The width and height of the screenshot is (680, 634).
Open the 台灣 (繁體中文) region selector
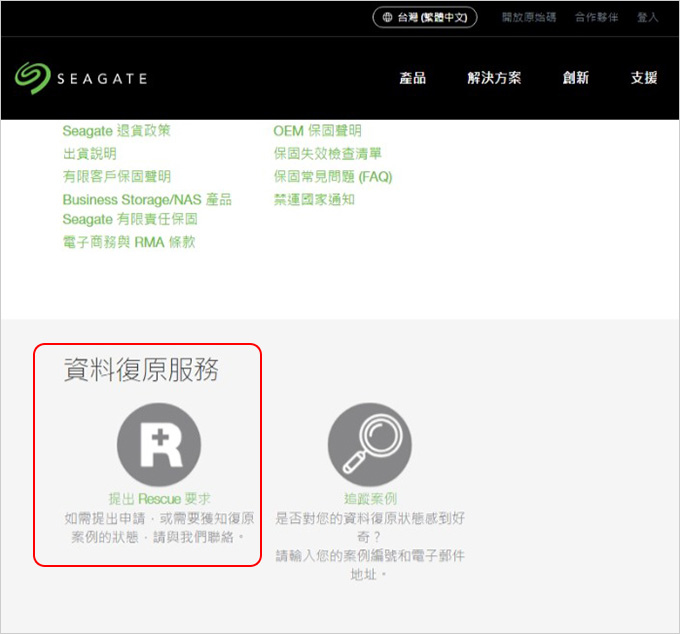point(425,17)
